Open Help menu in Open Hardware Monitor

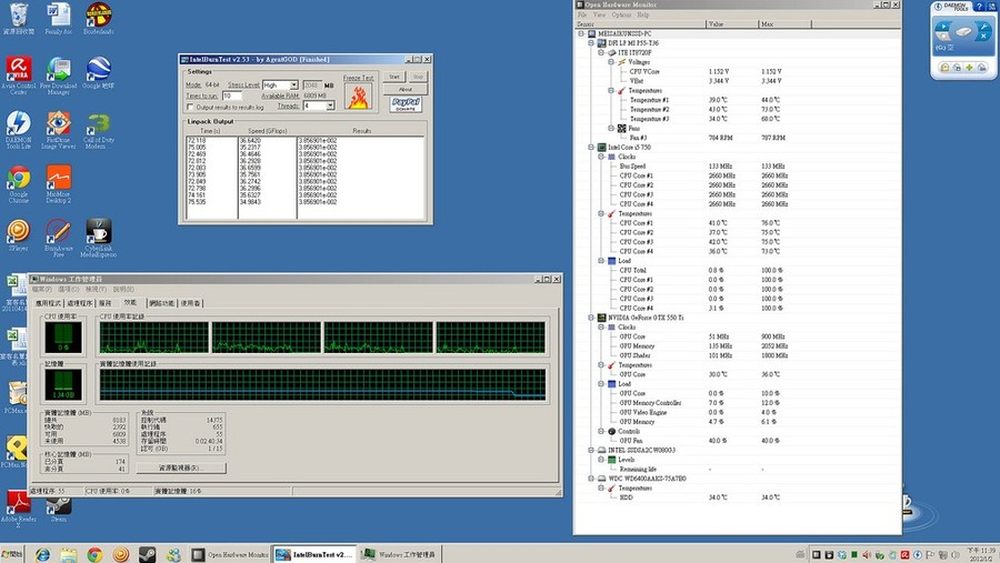point(643,15)
